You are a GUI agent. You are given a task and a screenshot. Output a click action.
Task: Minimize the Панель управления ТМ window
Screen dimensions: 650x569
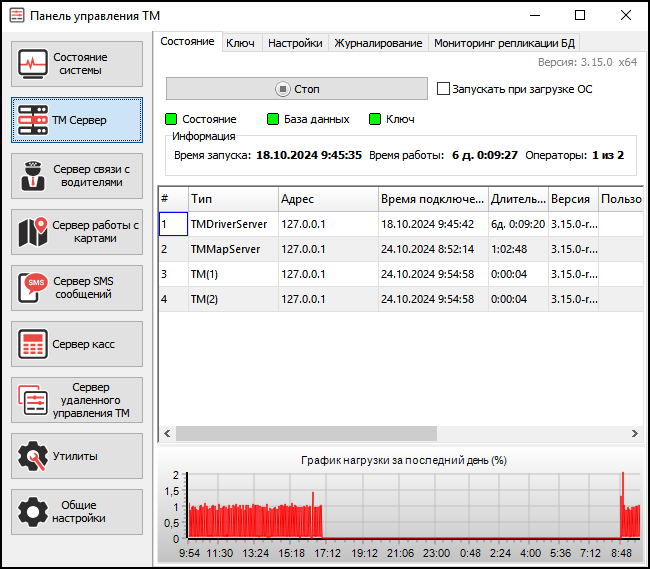coord(535,16)
